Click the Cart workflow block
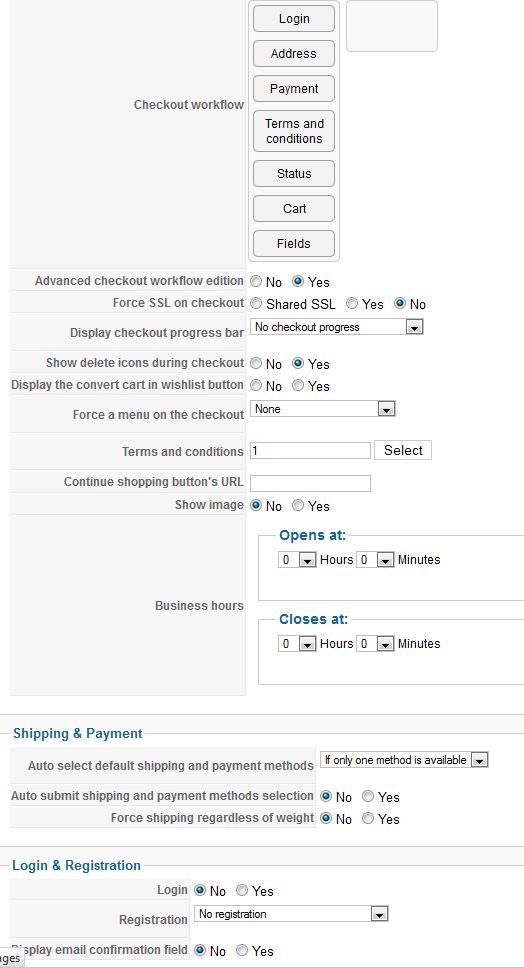The image size is (524, 968). pos(294,209)
